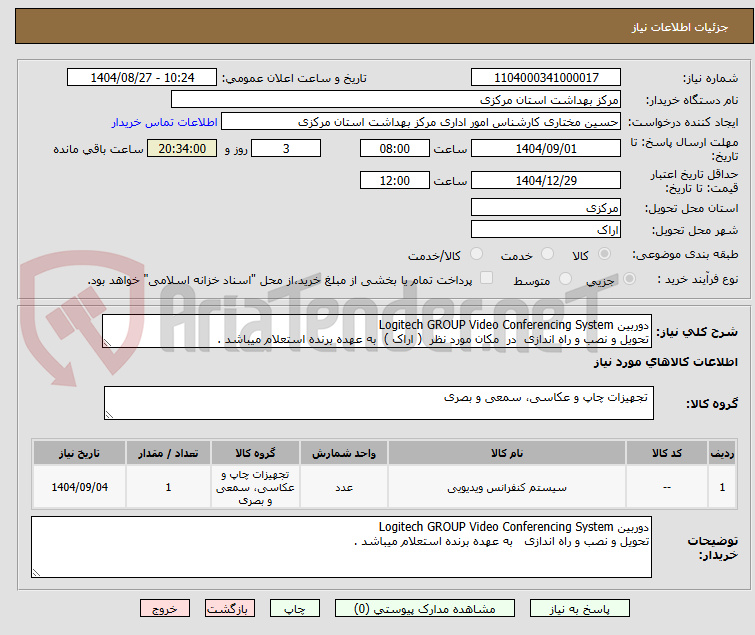Click the تاریخ نیاز column header

tap(79, 453)
